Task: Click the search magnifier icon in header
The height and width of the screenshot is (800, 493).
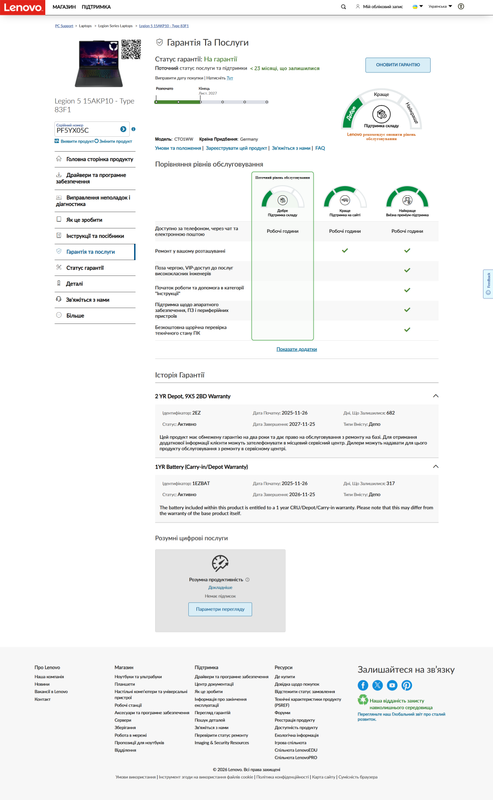Action: [343, 7]
